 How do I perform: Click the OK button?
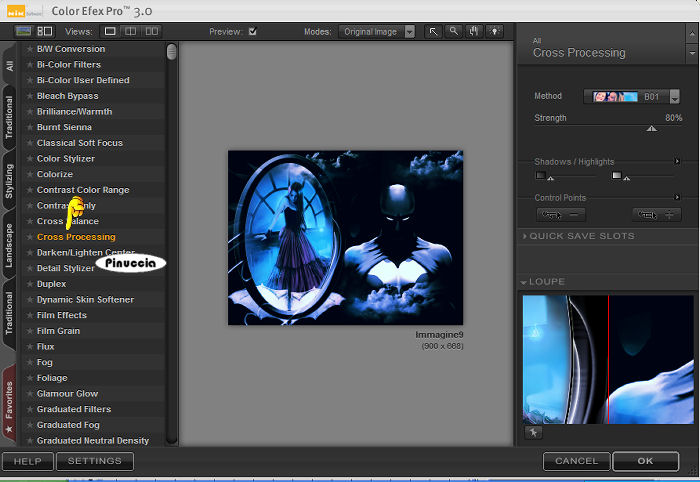[645, 461]
